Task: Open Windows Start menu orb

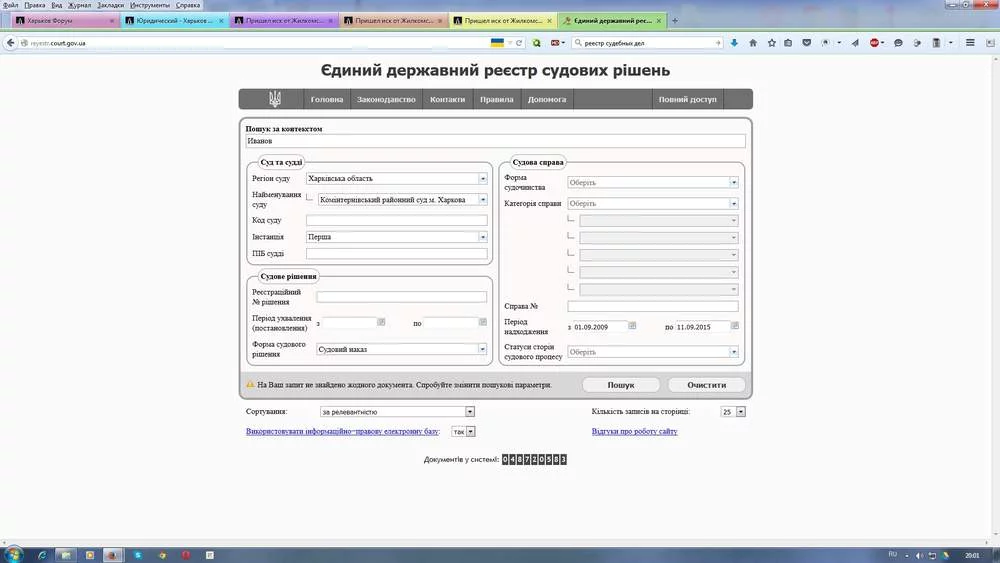Action: 13,554
